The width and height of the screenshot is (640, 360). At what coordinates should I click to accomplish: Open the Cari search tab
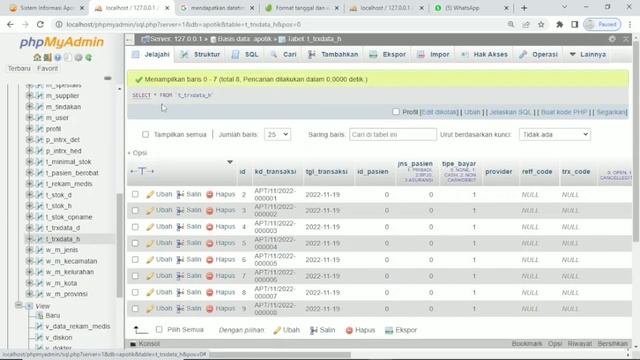pos(283,54)
